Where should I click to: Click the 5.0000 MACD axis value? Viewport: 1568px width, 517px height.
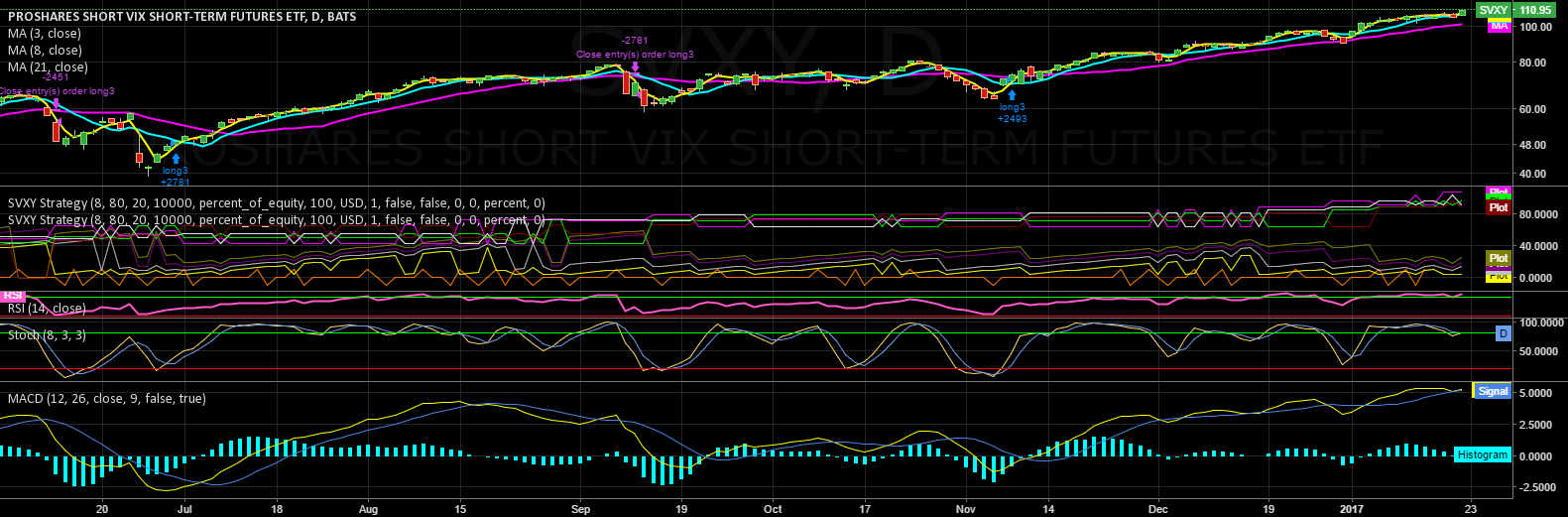point(1534,393)
